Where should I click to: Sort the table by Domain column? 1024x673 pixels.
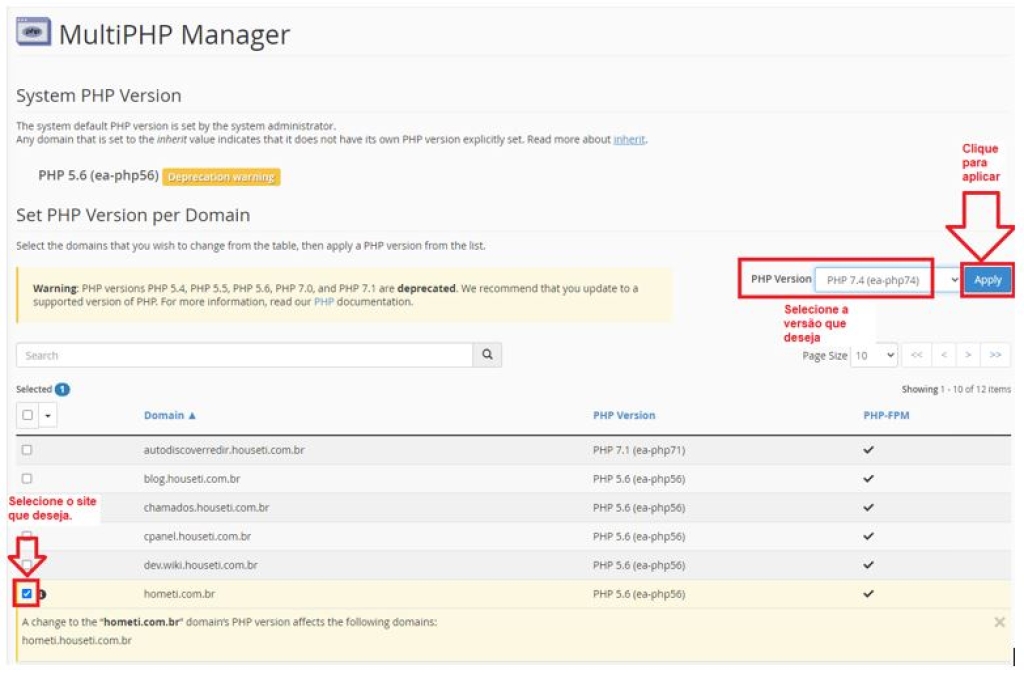click(170, 415)
